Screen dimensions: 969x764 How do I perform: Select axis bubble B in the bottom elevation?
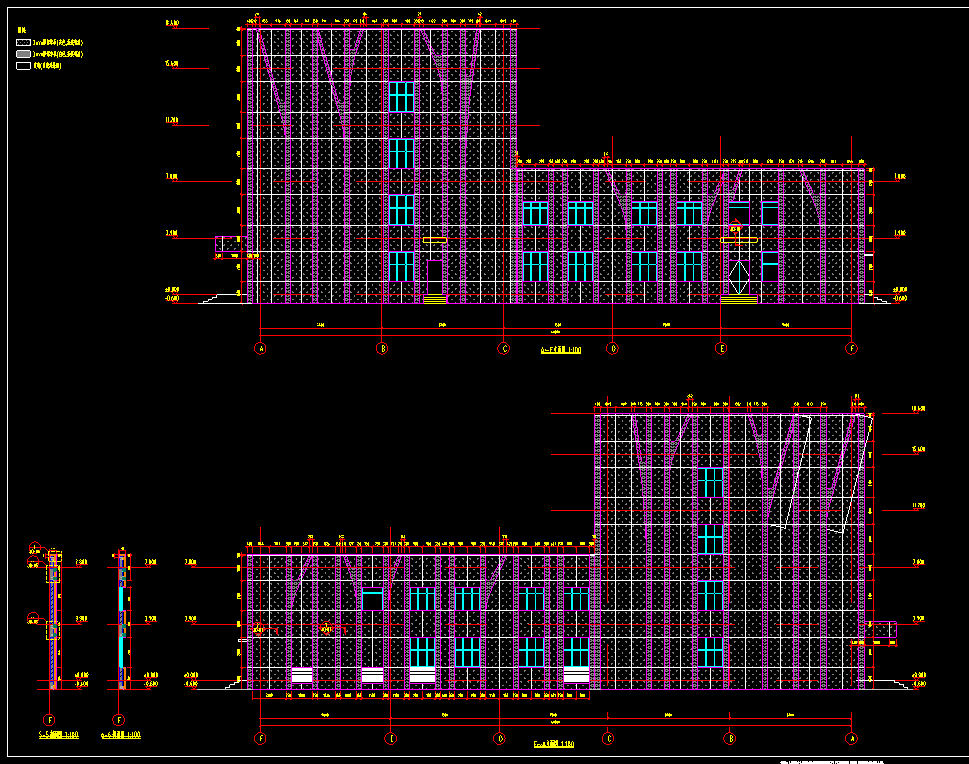(730, 738)
